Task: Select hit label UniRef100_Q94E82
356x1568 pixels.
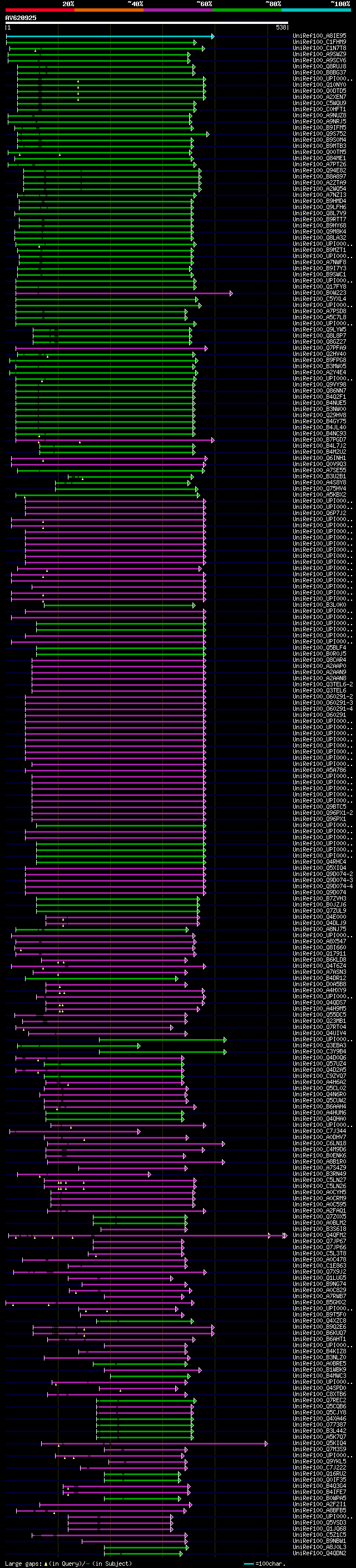Action: (319, 170)
